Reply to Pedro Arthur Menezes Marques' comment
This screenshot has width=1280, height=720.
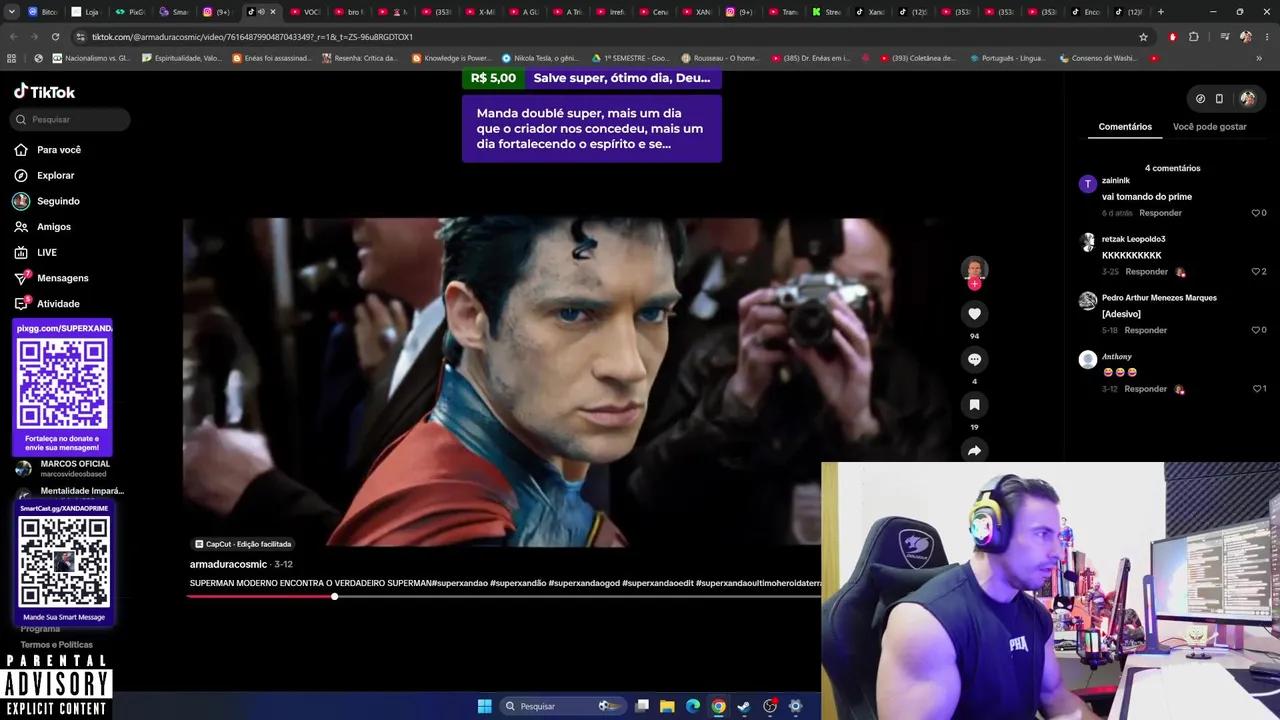pyautogui.click(x=1146, y=330)
